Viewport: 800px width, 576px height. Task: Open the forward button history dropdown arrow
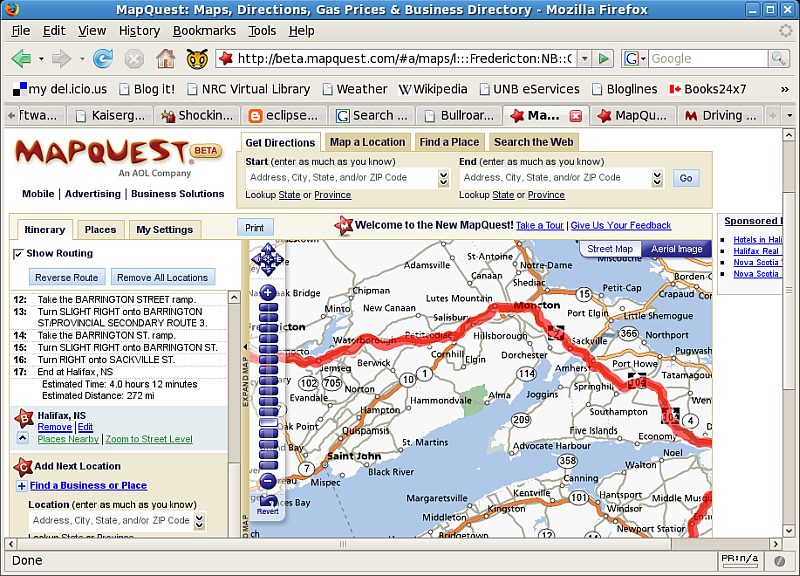point(81,59)
